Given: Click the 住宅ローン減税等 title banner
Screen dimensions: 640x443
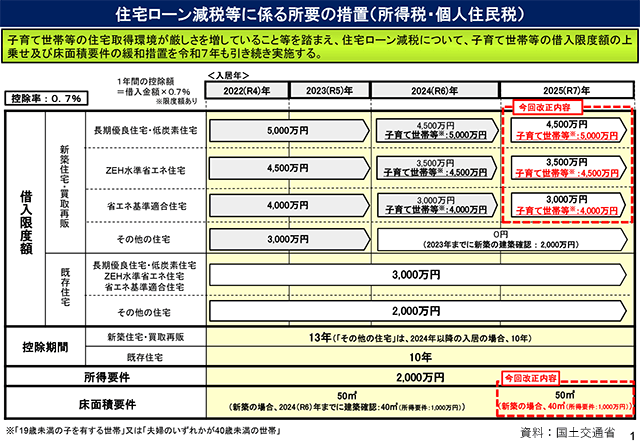Looking at the screenshot, I should coord(319,14).
